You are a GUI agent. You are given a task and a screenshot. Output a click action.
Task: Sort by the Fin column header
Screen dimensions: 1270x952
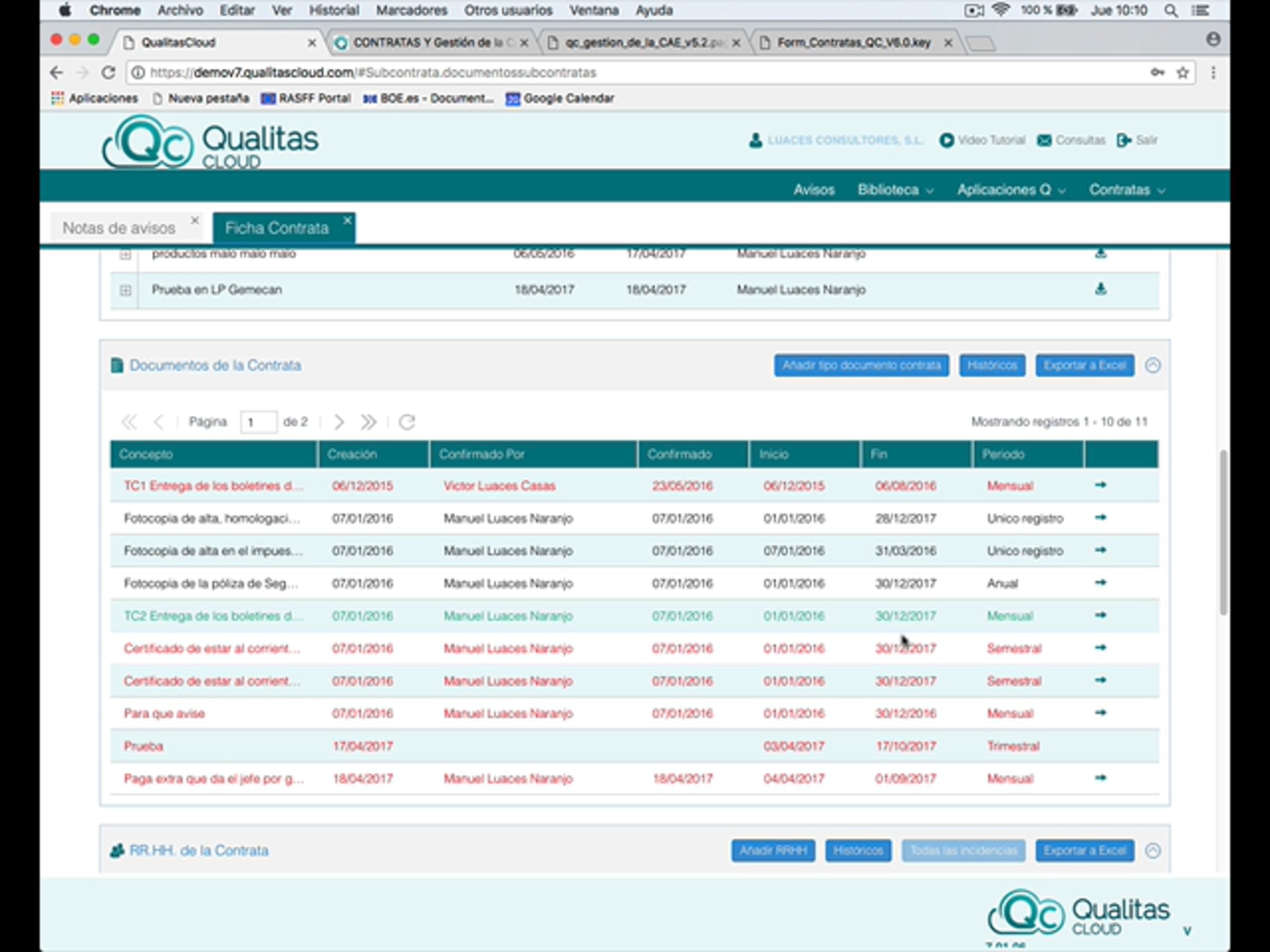point(917,454)
